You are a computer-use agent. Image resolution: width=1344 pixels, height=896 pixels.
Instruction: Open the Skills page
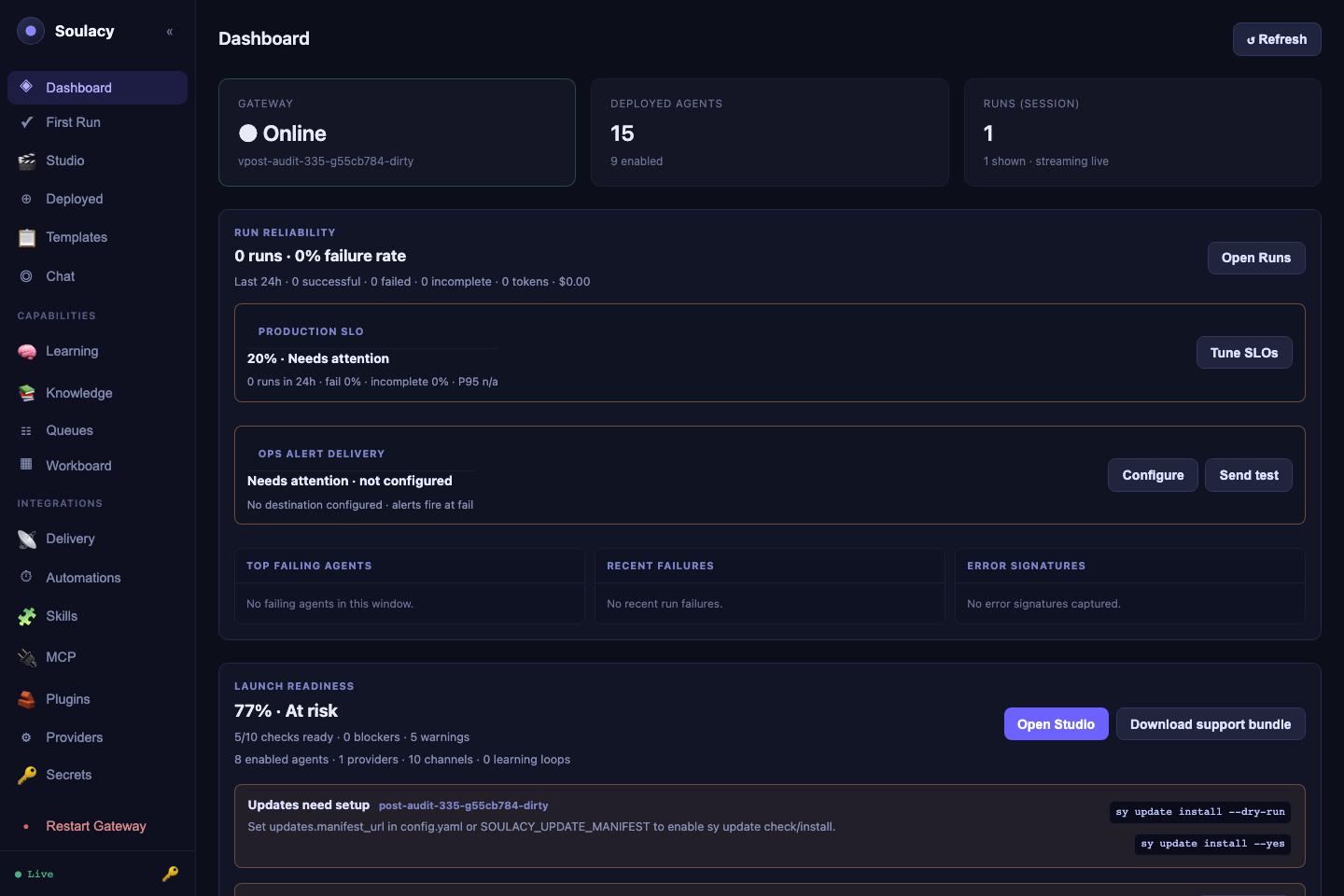(x=97, y=616)
